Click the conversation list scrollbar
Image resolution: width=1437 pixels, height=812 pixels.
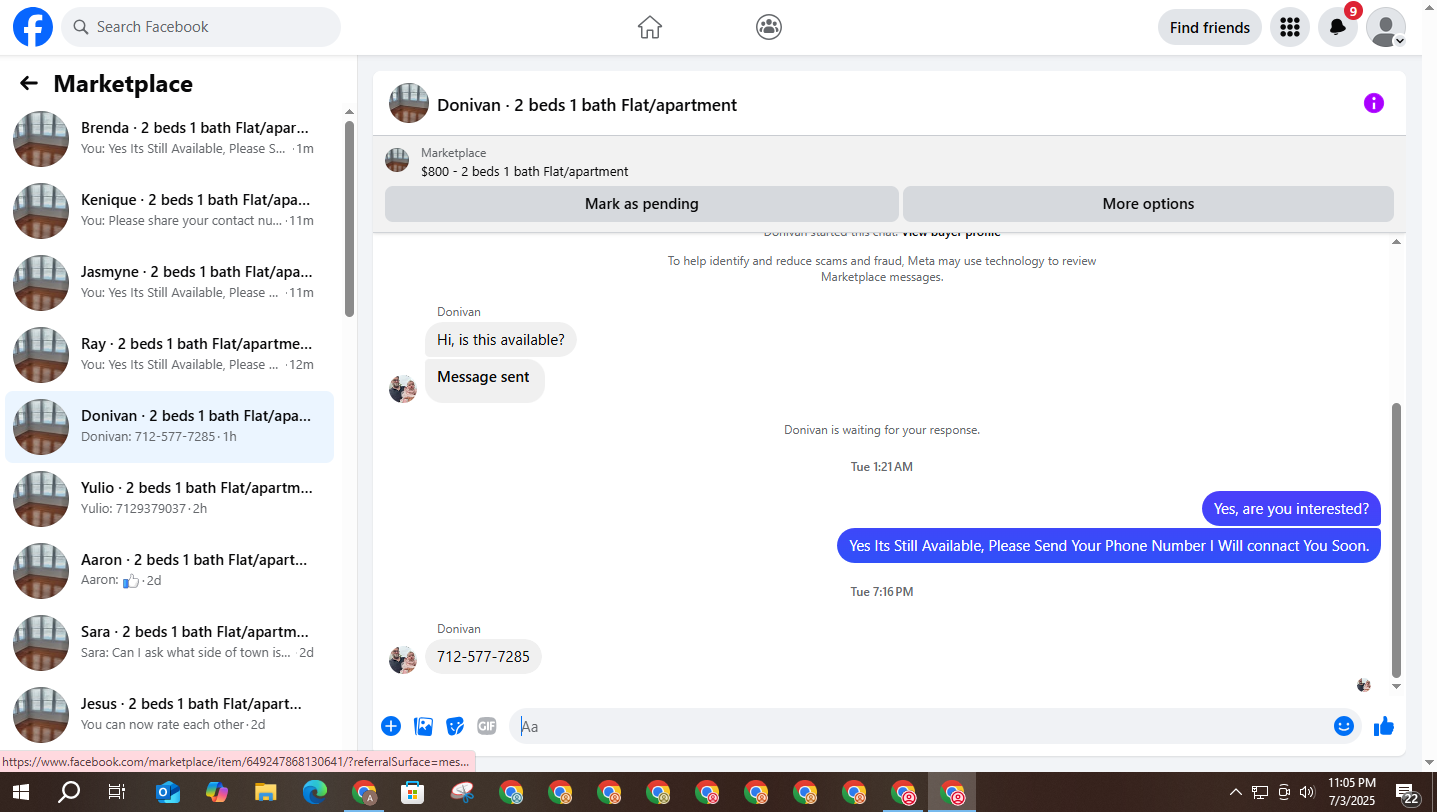coord(349,218)
